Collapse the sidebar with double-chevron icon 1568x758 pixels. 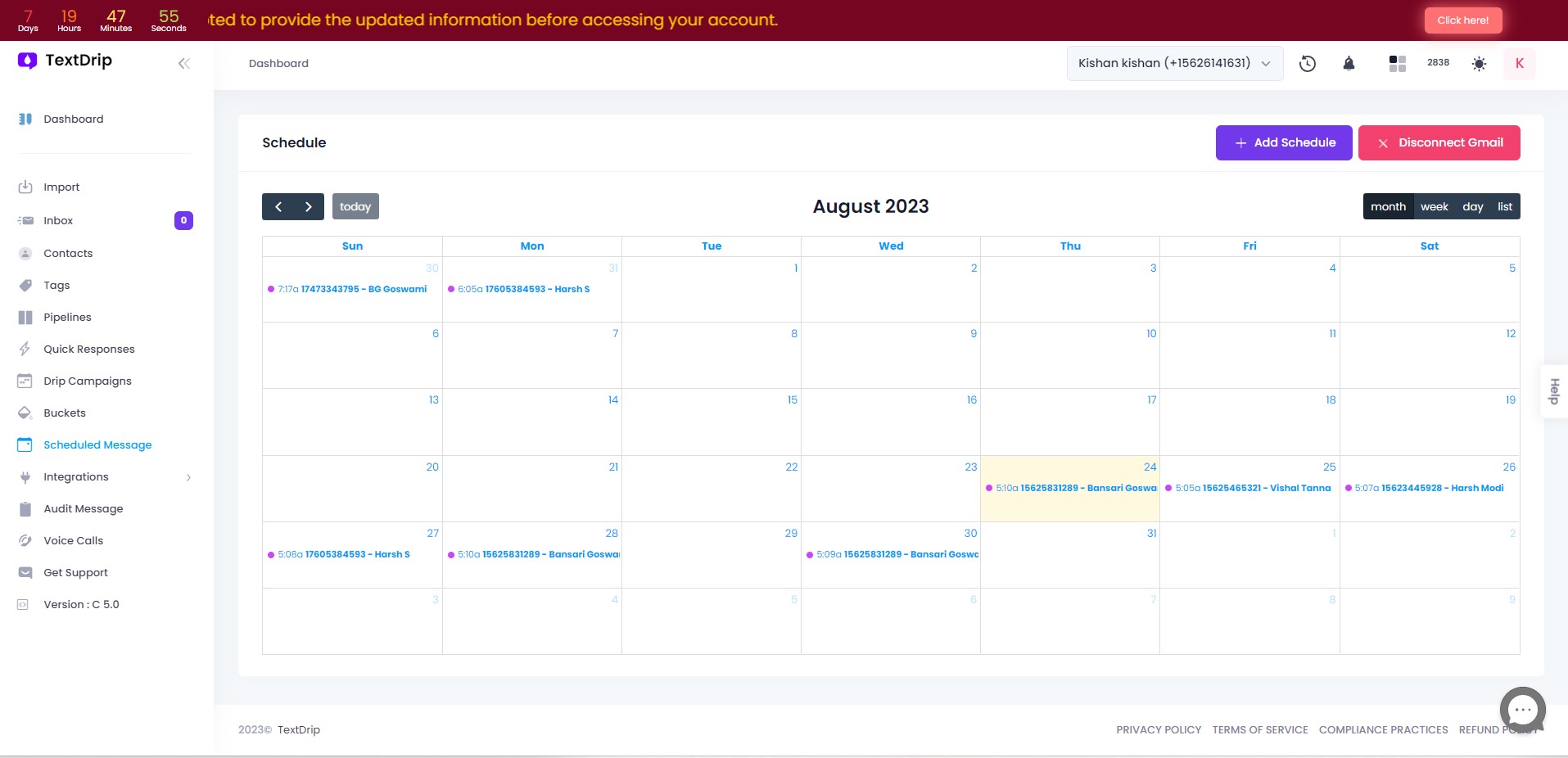[x=183, y=64]
